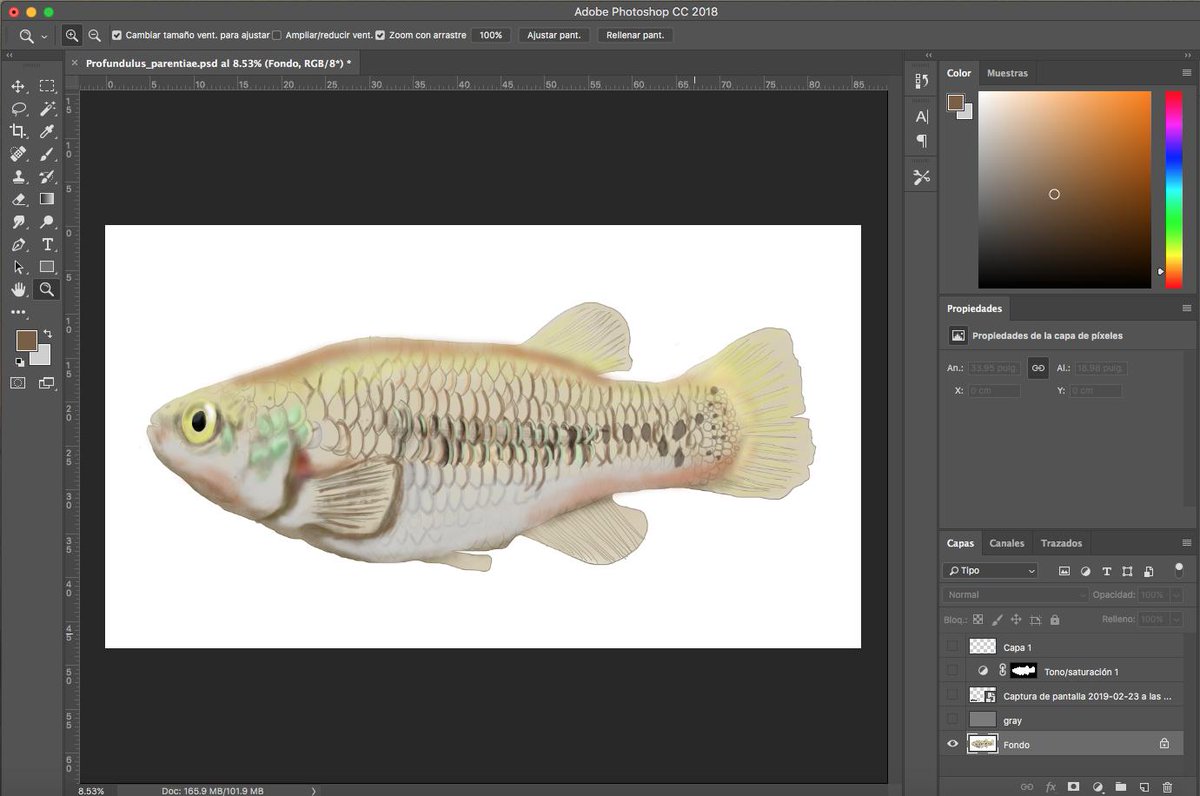Open the Capas panel options menu
This screenshot has height=796, width=1200.
(1186, 543)
